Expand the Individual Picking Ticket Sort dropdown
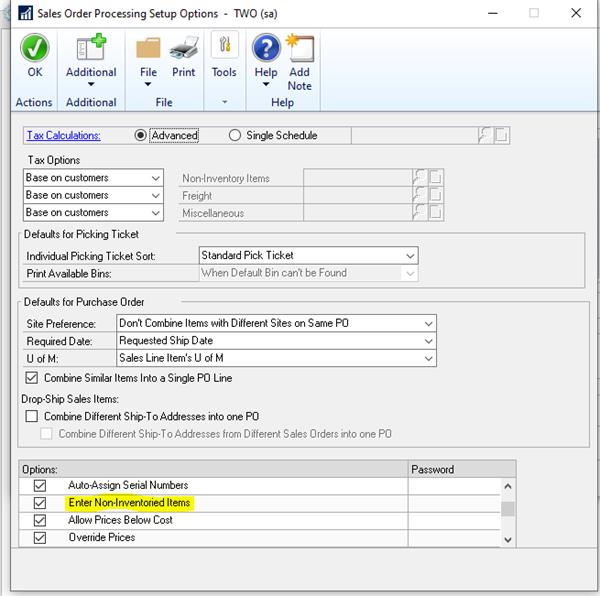This screenshot has width=600, height=596. (408, 256)
